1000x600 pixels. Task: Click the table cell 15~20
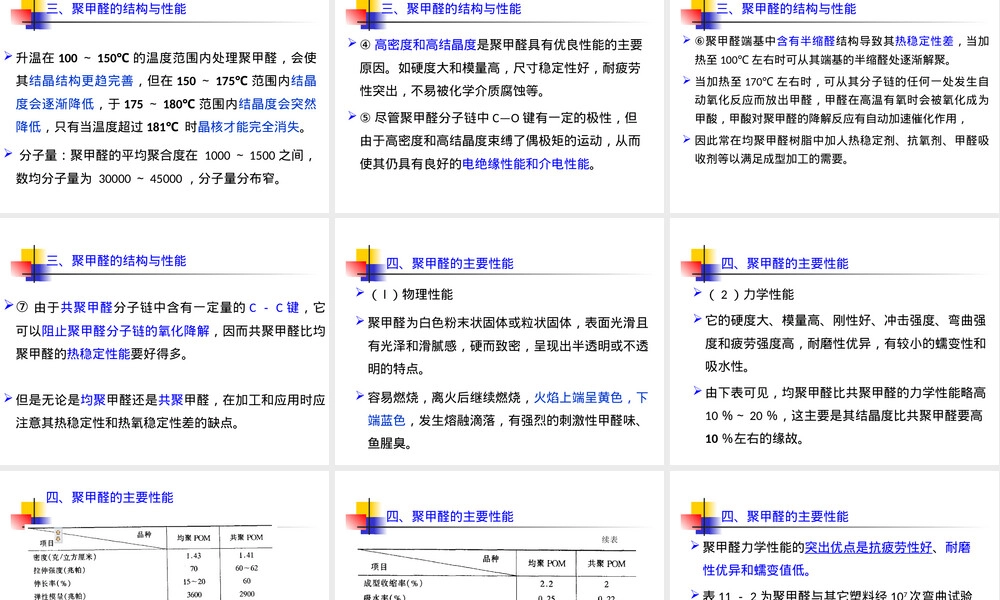pos(194,582)
